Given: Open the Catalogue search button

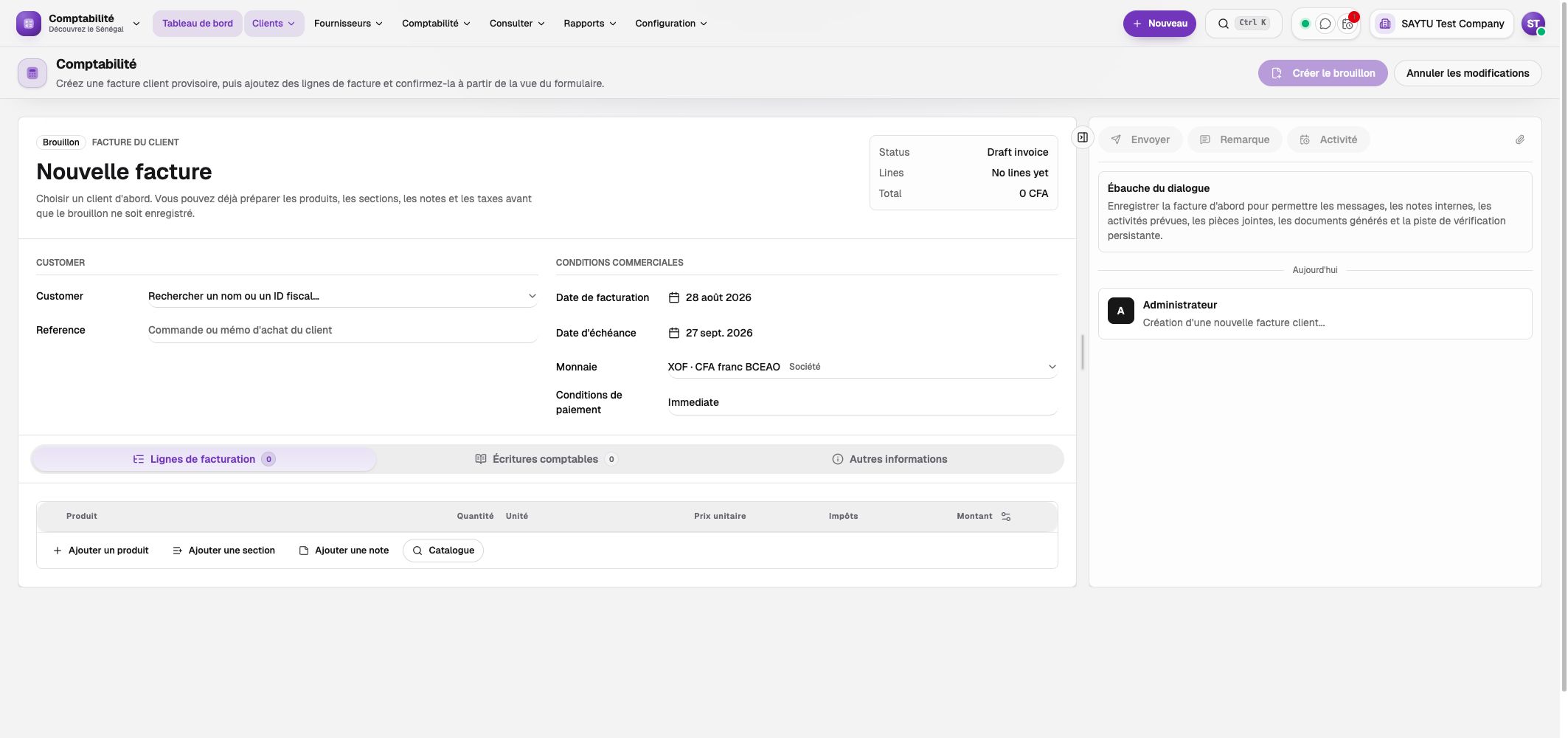Looking at the screenshot, I should coord(443,551).
